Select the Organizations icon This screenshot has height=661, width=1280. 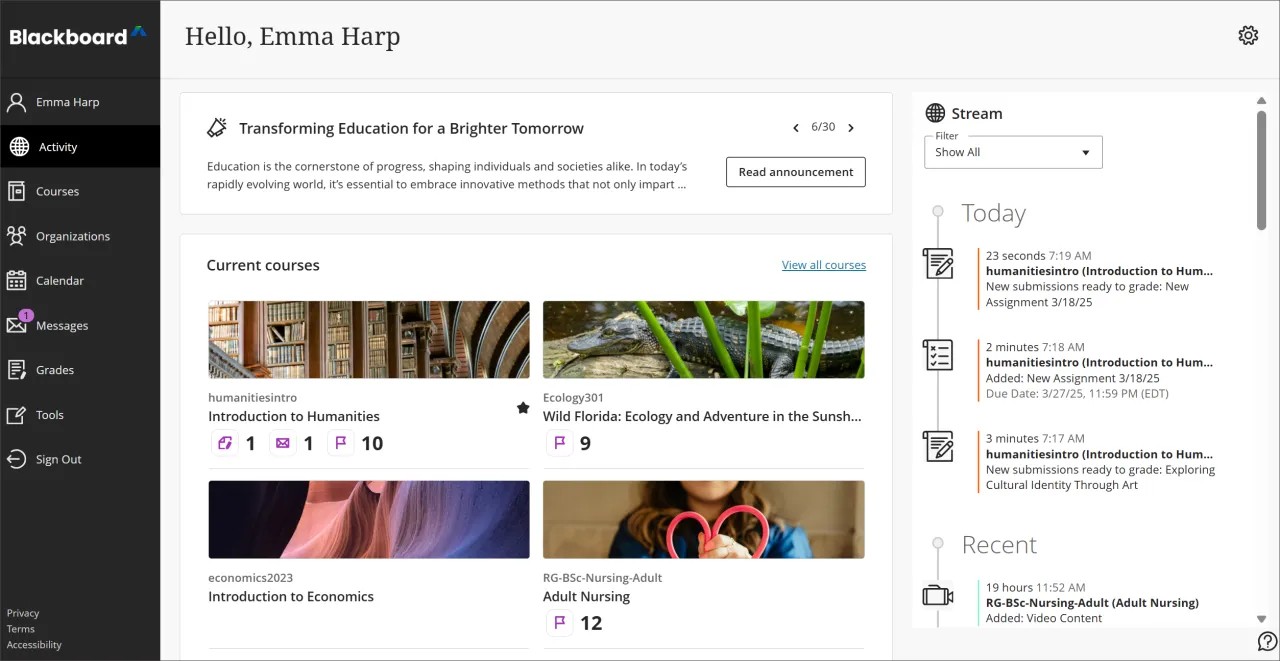tap(17, 235)
